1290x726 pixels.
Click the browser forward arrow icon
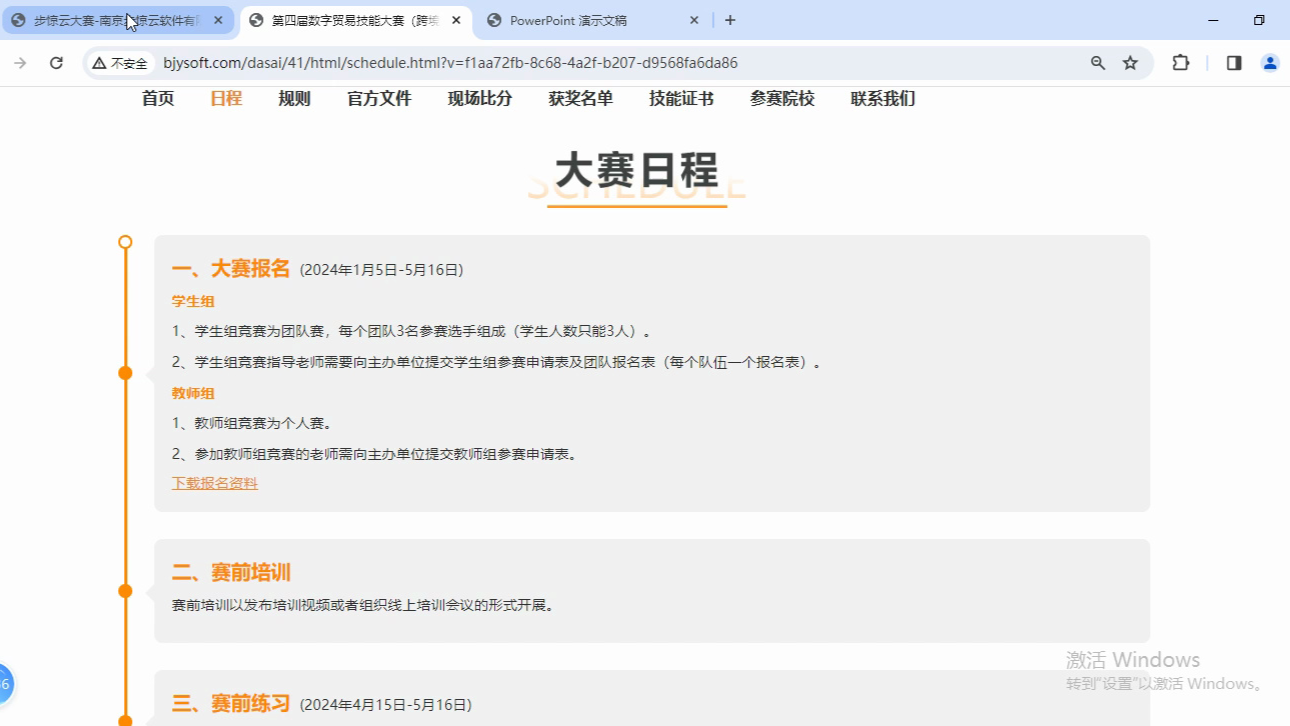pos(20,63)
